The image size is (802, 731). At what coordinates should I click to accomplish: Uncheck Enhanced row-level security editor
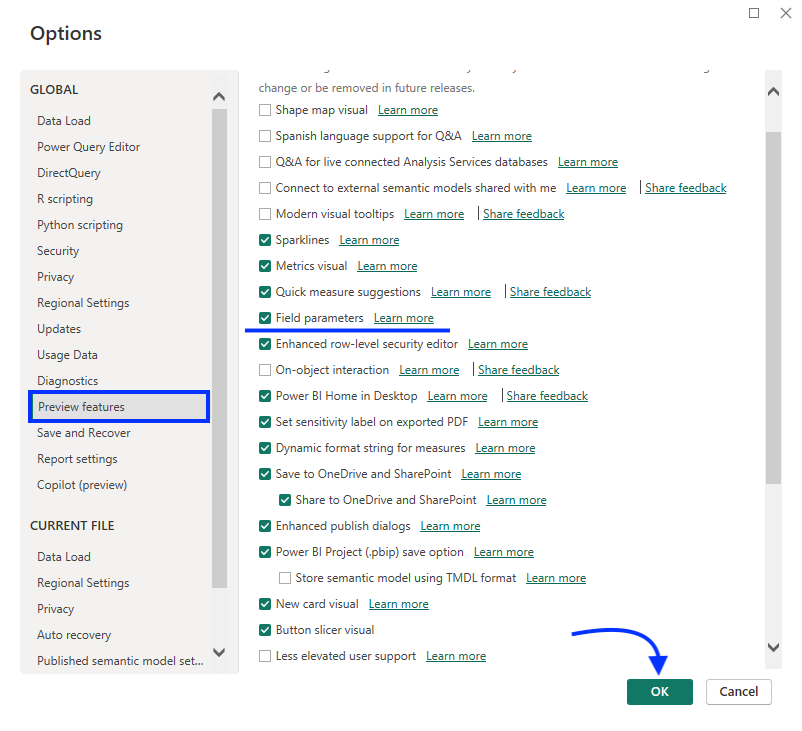click(x=264, y=344)
